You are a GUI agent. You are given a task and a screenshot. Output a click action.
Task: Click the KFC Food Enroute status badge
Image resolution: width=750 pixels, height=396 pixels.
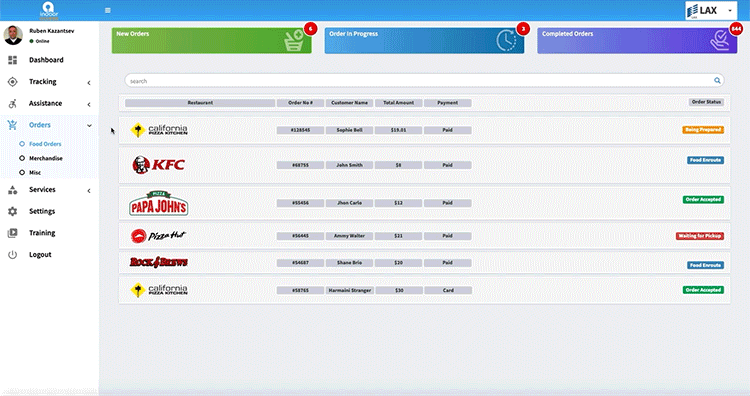point(706,160)
